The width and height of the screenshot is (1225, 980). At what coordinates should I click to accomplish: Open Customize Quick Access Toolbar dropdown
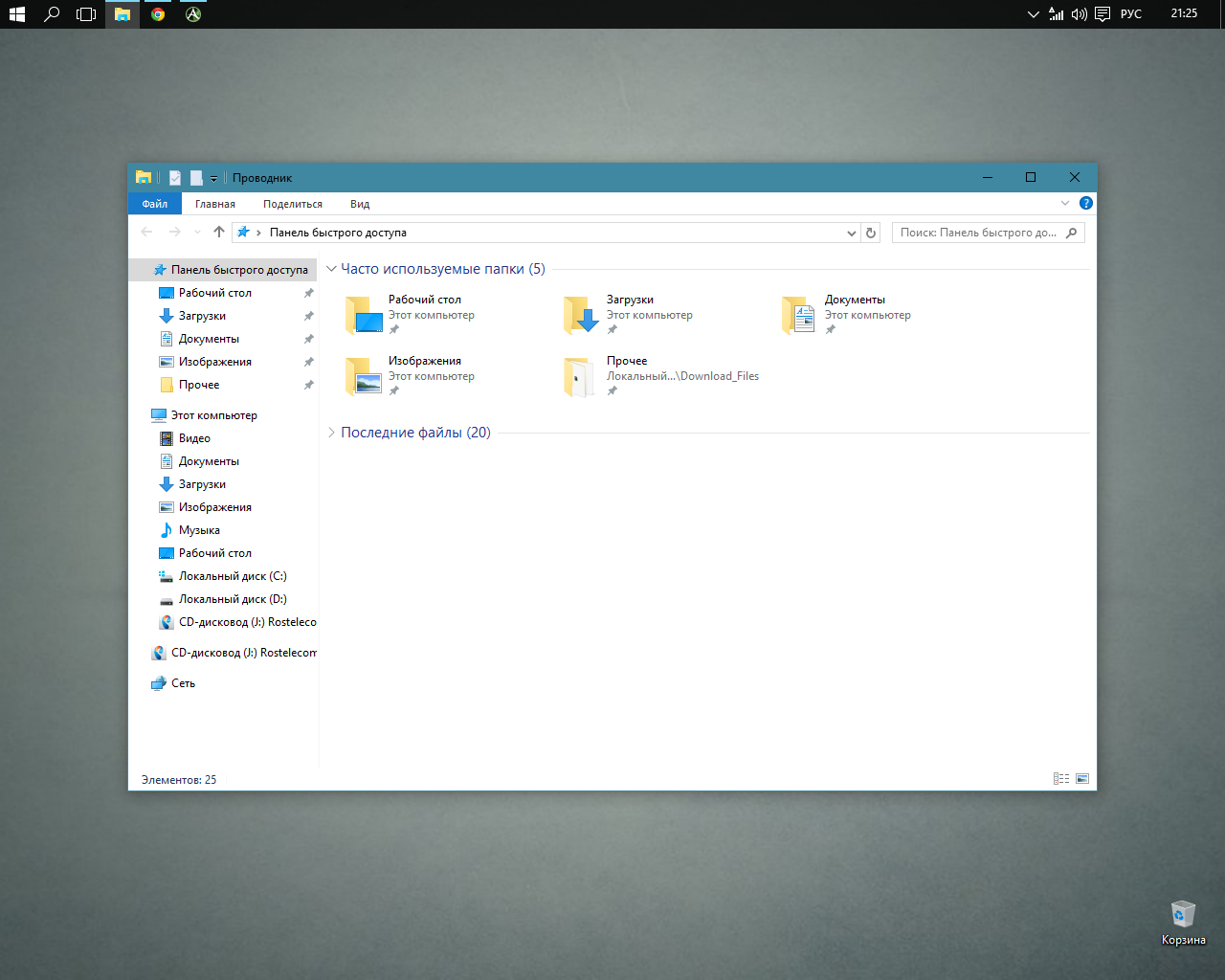213,178
